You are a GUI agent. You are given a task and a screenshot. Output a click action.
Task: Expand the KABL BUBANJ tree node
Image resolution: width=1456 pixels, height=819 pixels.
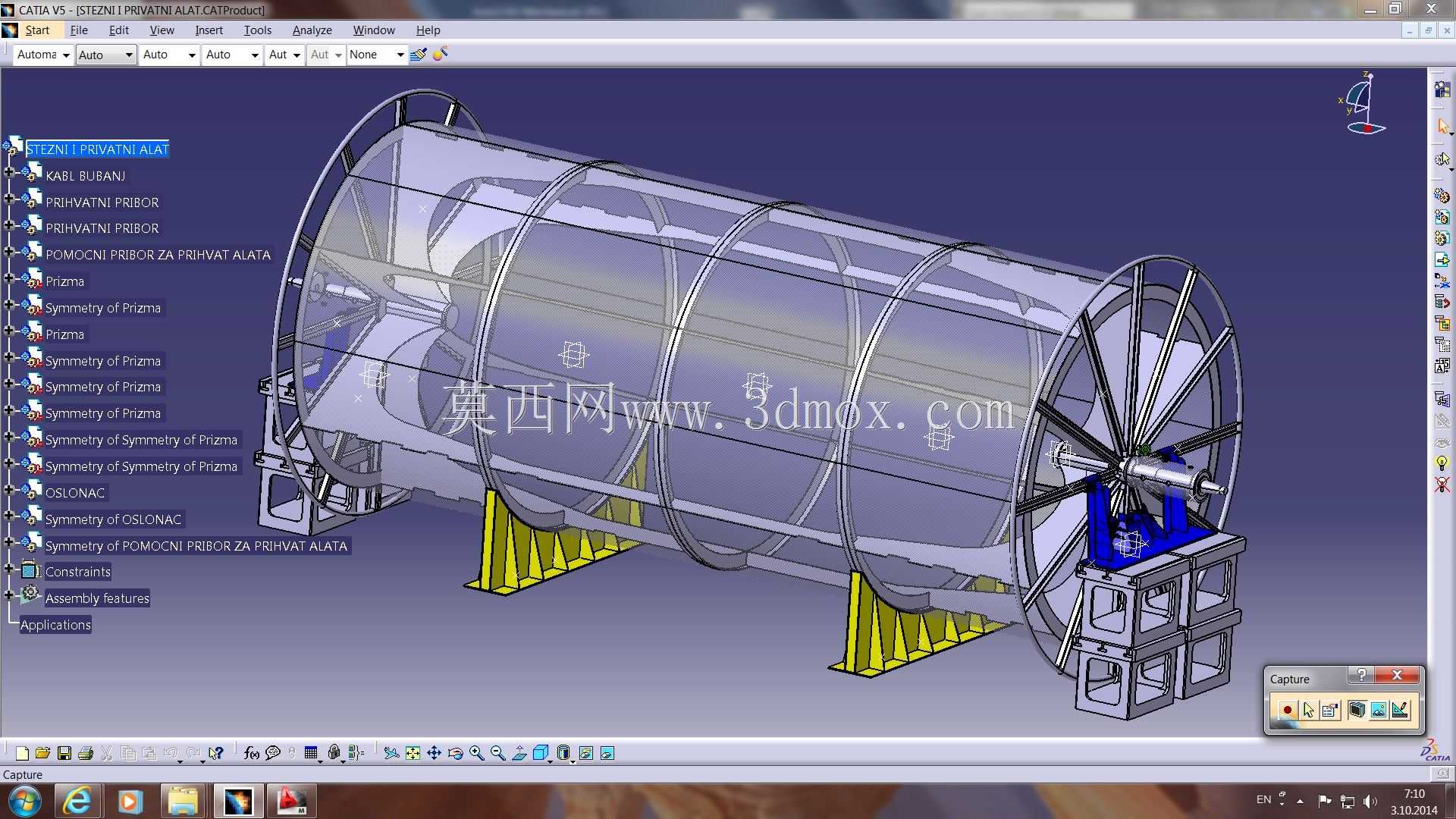coord(9,173)
